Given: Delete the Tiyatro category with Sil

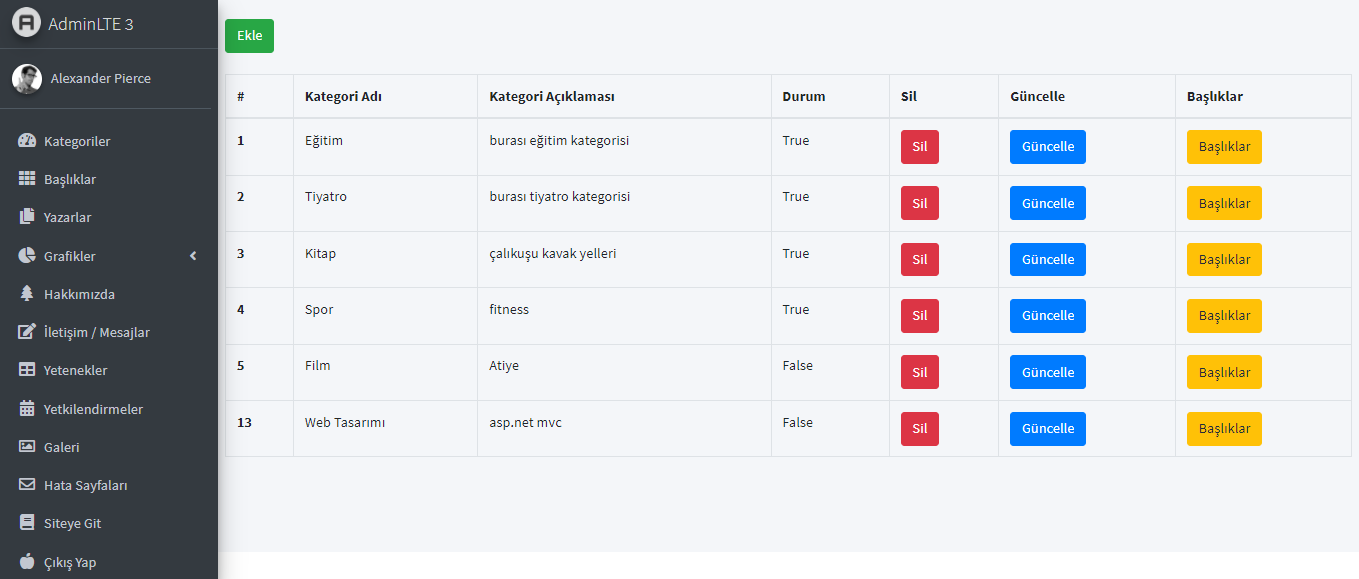Looking at the screenshot, I should click(920, 203).
